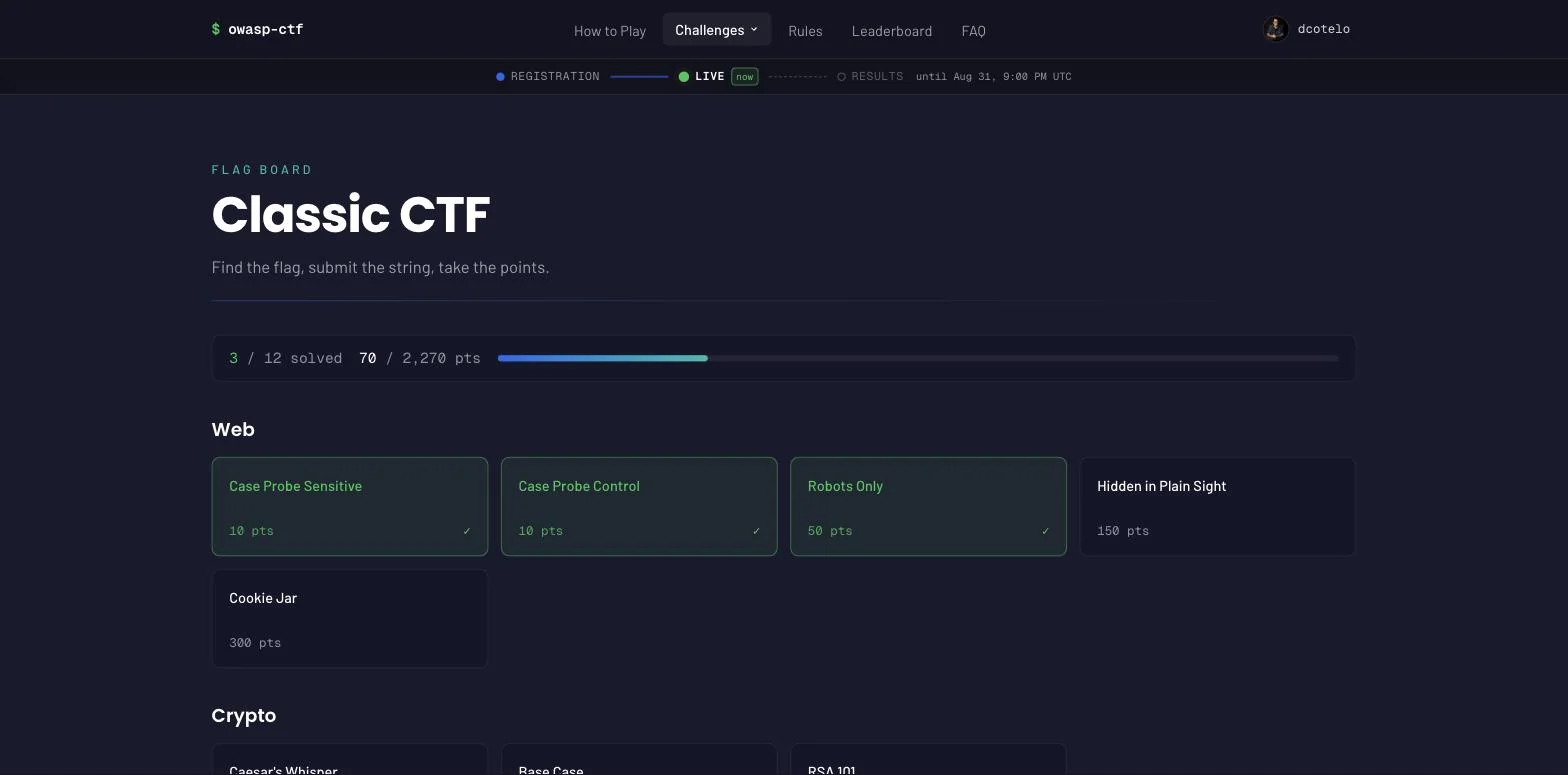Open the Robots Only challenge
This screenshot has height=775, width=1568.
928,507
